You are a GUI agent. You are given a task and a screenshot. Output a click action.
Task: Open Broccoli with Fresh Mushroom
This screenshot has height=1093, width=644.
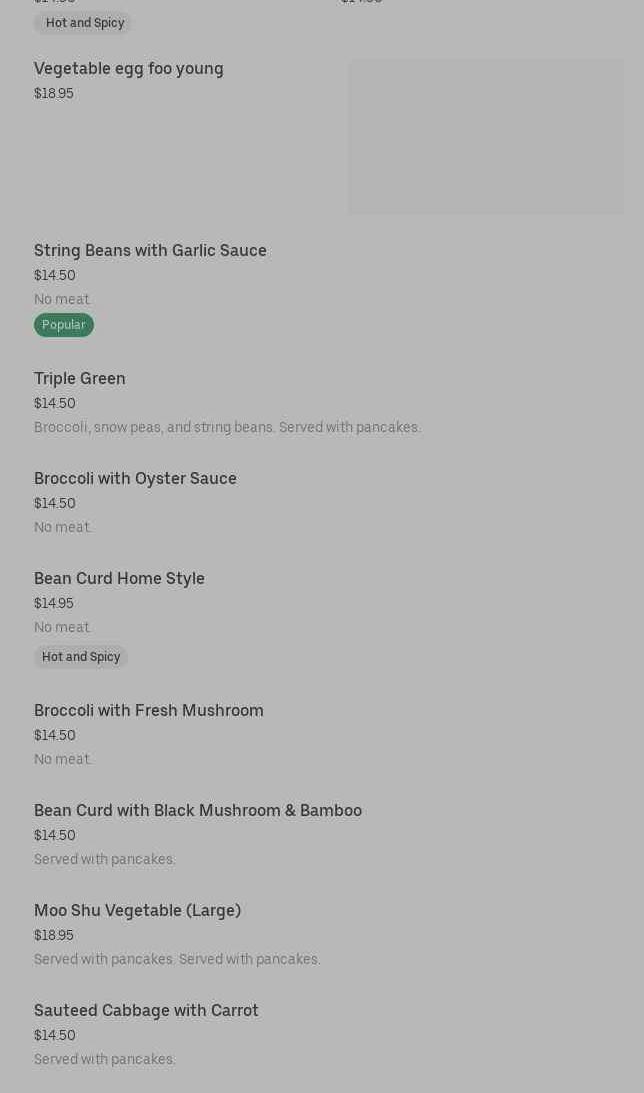(149, 710)
